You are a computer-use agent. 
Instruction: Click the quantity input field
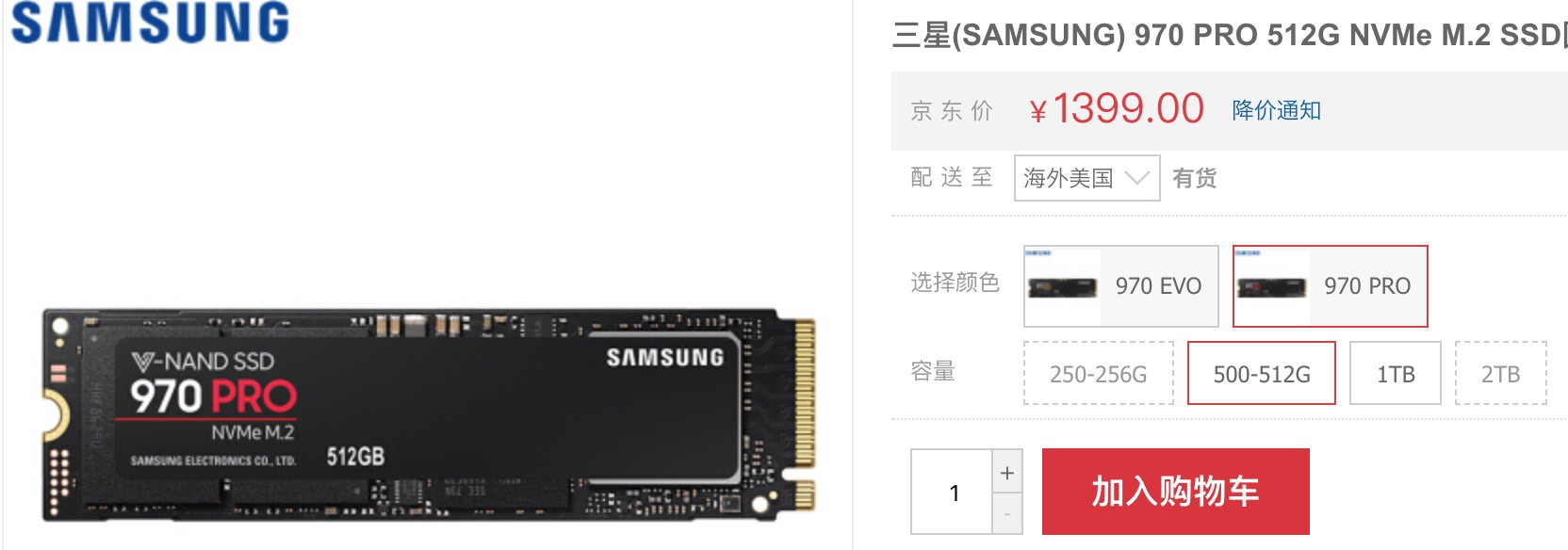952,493
